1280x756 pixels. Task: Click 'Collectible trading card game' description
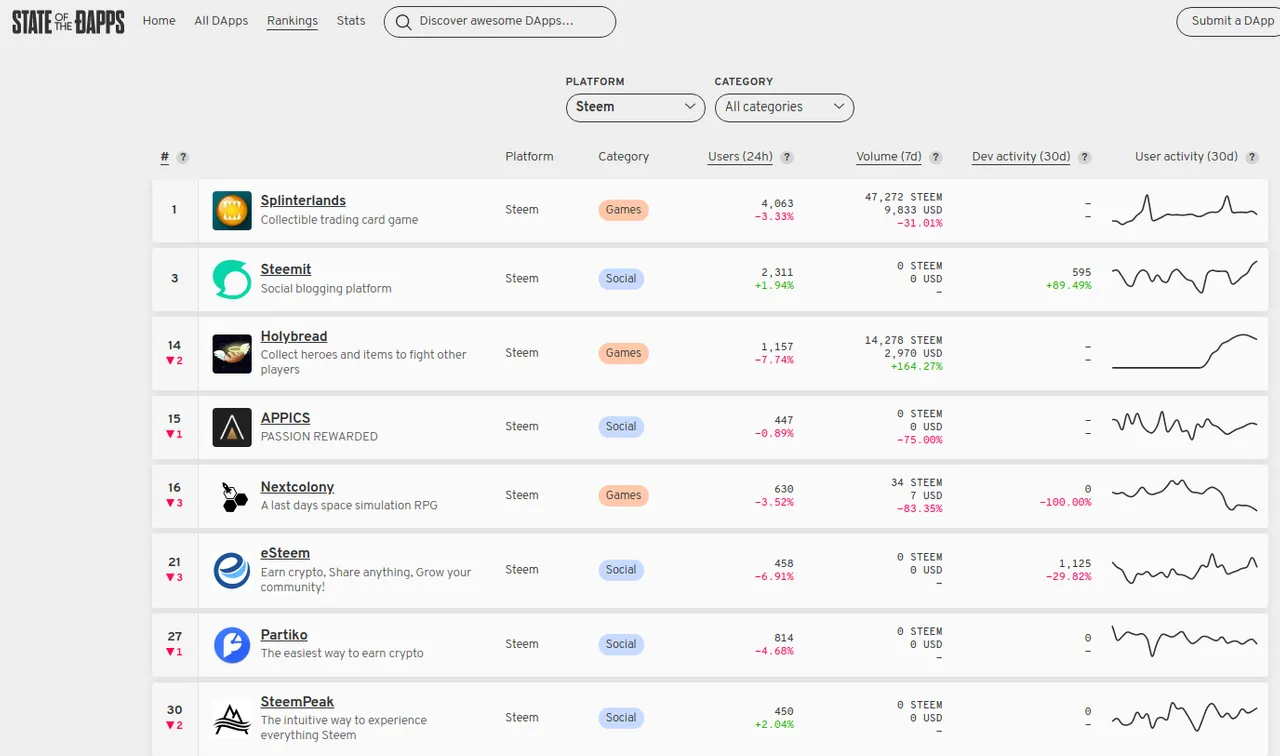(x=339, y=220)
